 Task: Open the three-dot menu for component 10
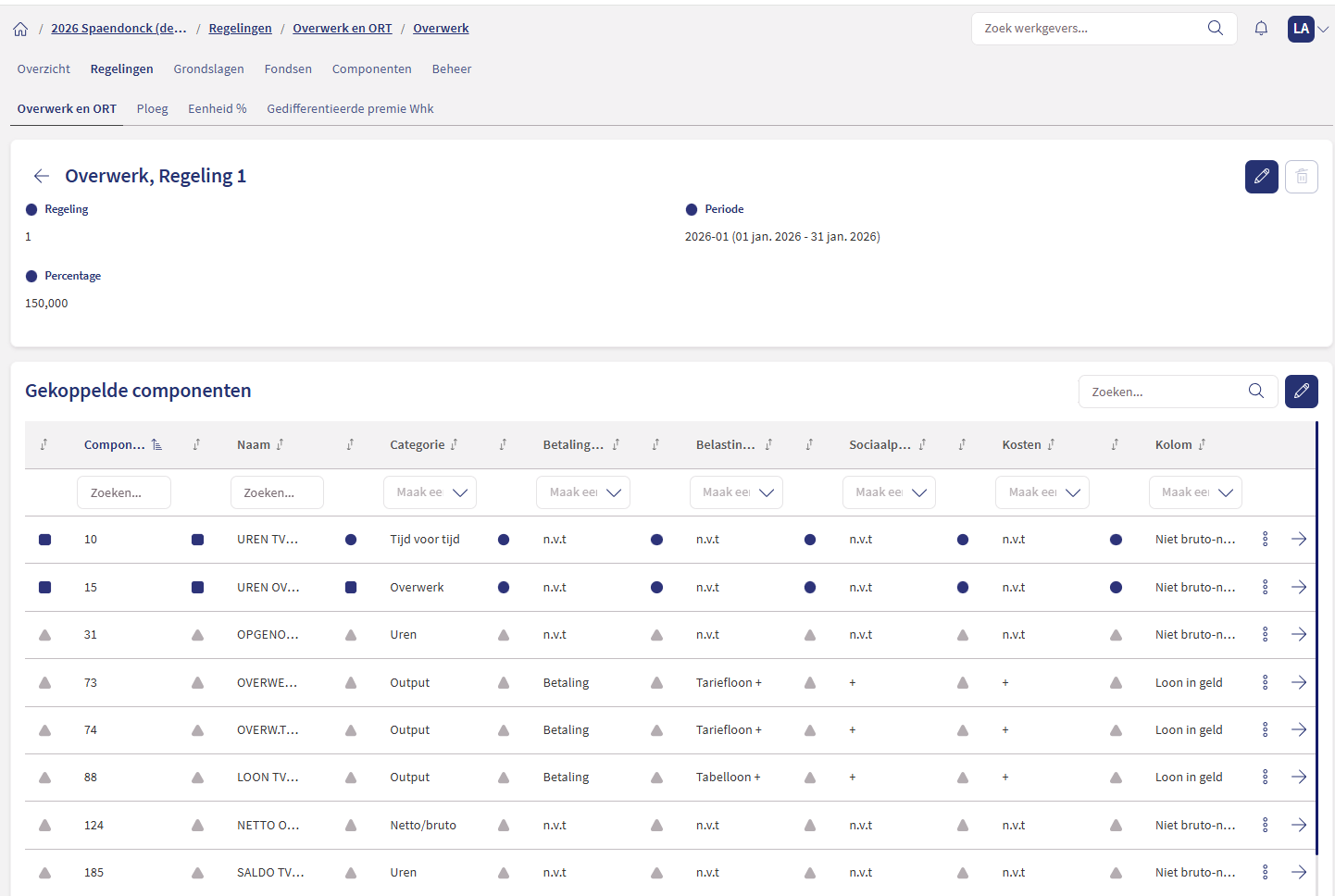point(1265,540)
